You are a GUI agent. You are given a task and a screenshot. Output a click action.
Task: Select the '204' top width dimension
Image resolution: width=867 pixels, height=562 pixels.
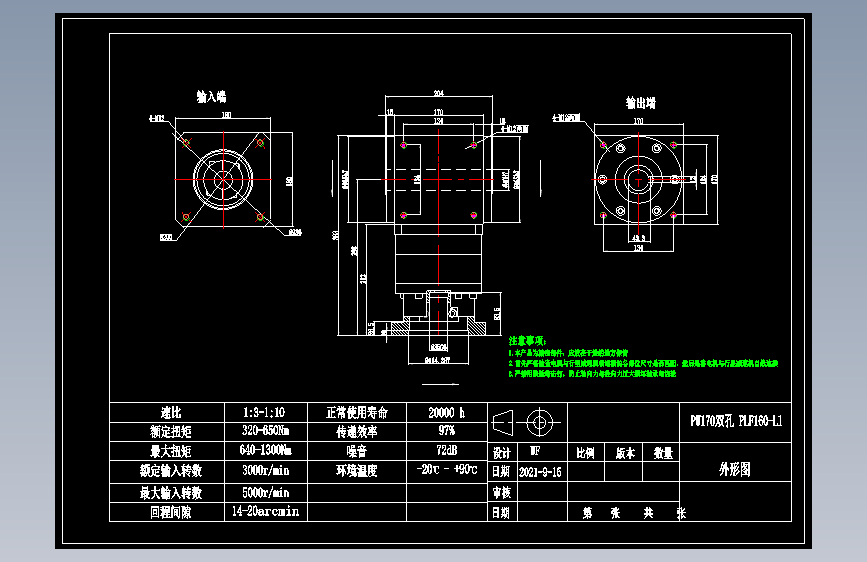pos(438,93)
